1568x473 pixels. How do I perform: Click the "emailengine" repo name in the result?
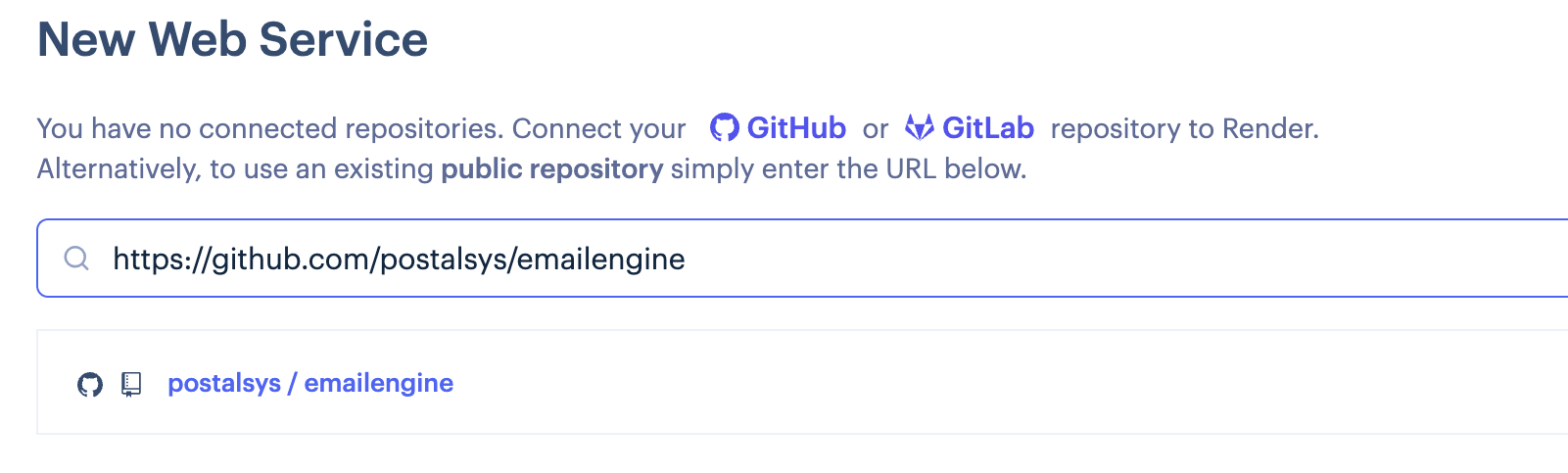pyautogui.click(x=379, y=383)
